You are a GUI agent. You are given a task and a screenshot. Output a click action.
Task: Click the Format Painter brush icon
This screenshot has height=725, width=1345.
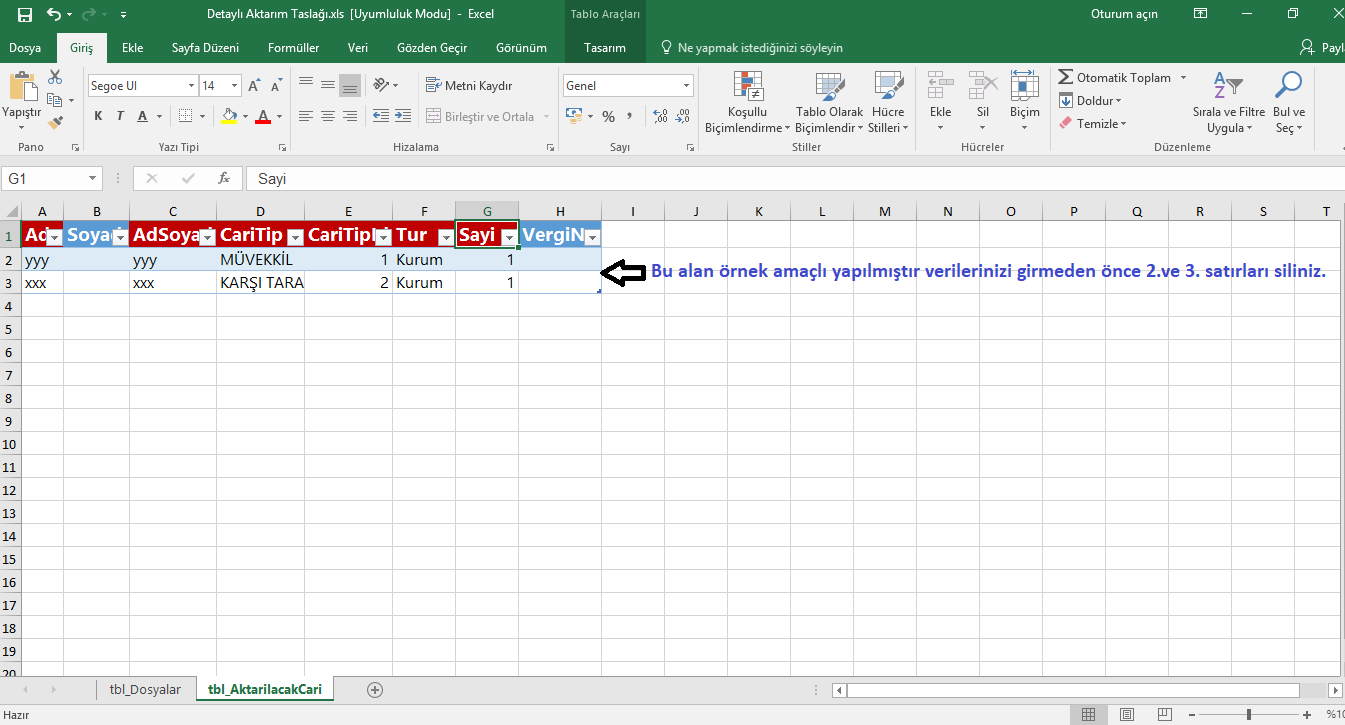pyautogui.click(x=55, y=122)
